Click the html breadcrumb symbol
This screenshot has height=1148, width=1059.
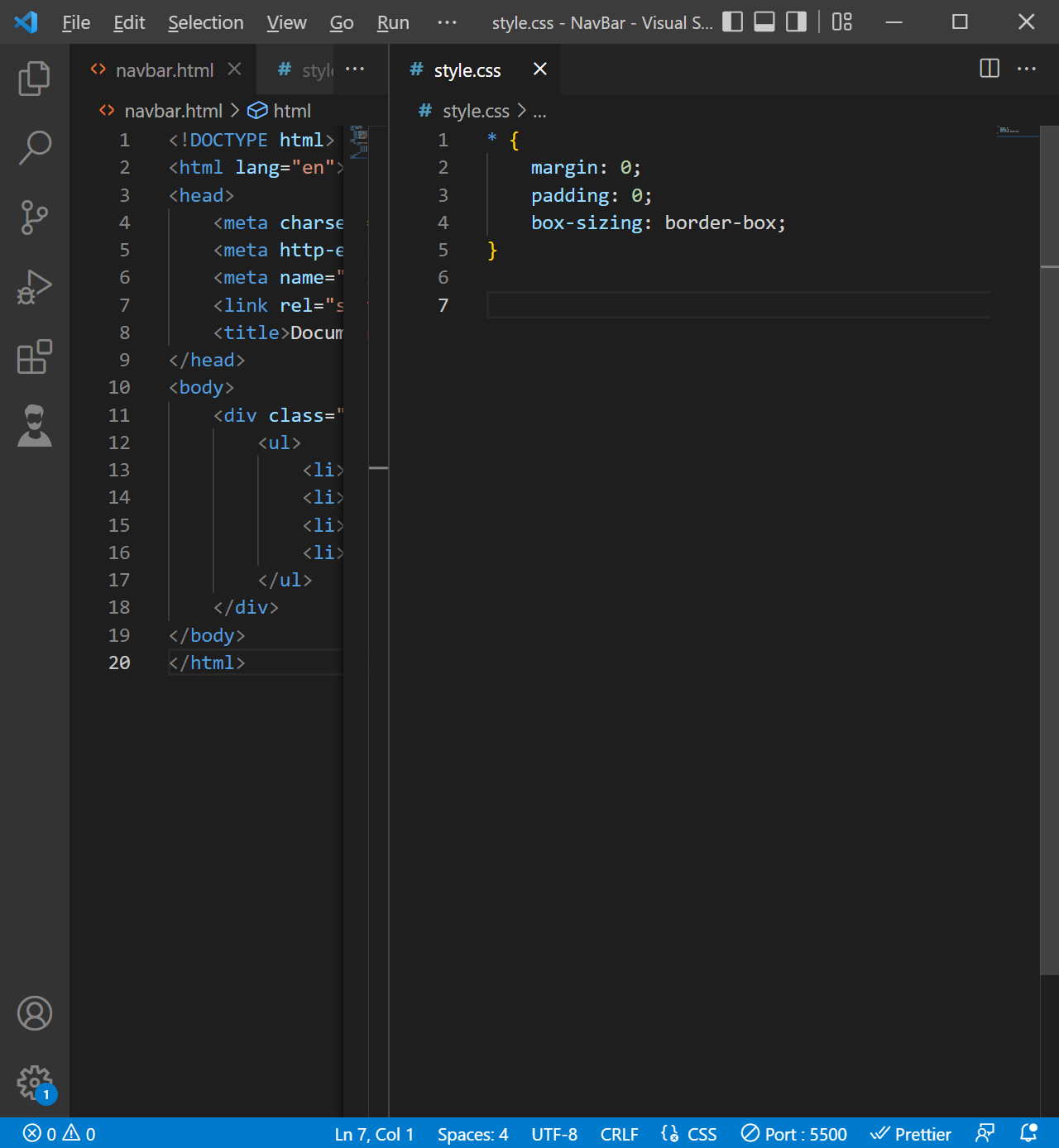pos(292,111)
